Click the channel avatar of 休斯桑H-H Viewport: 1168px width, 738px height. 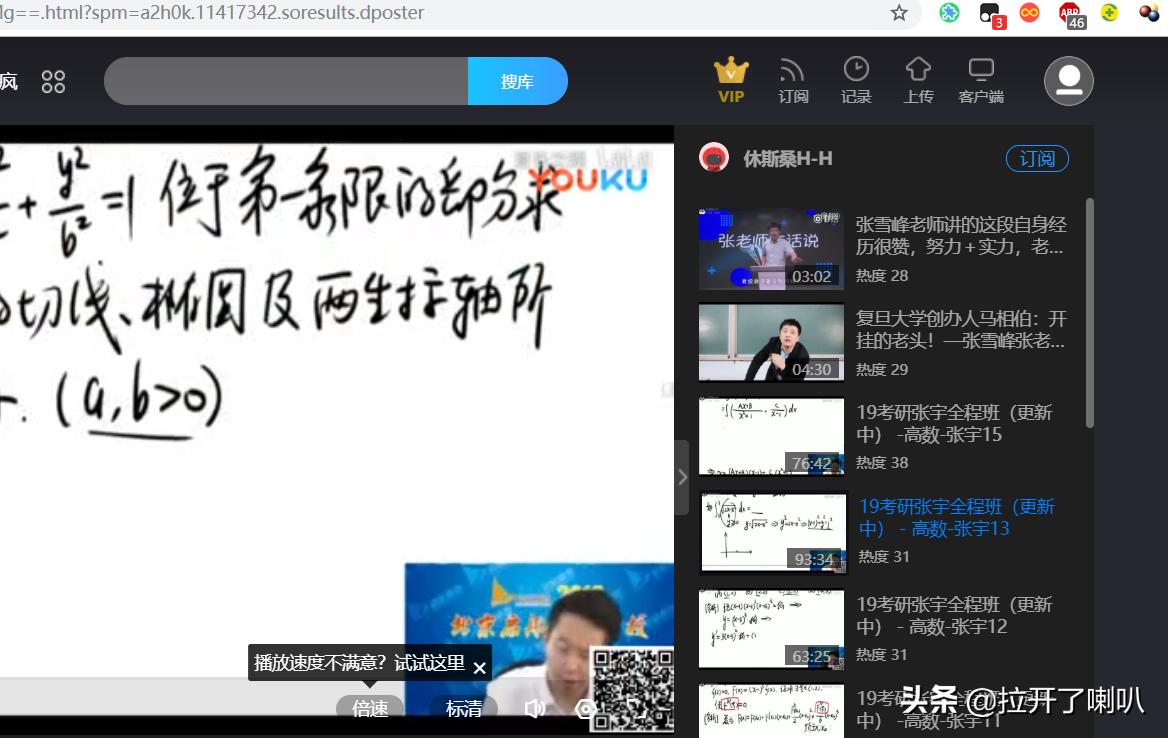tap(714, 158)
